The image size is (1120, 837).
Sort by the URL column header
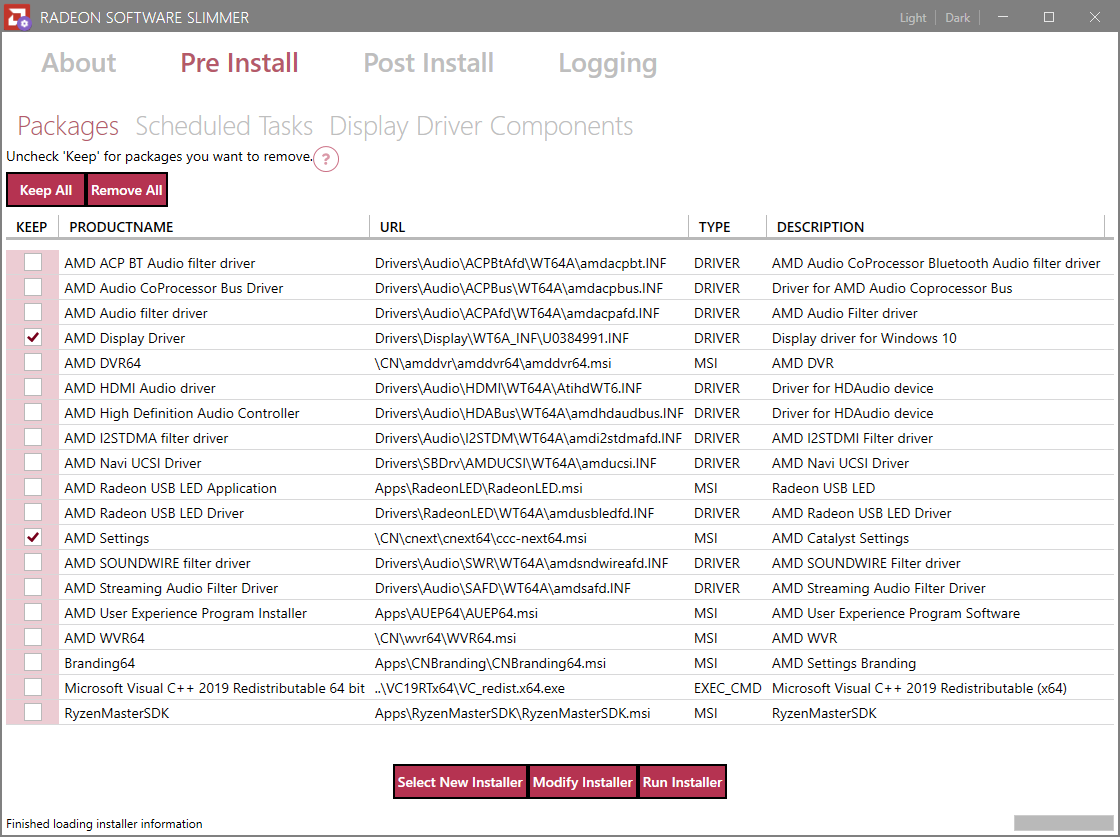pos(529,227)
